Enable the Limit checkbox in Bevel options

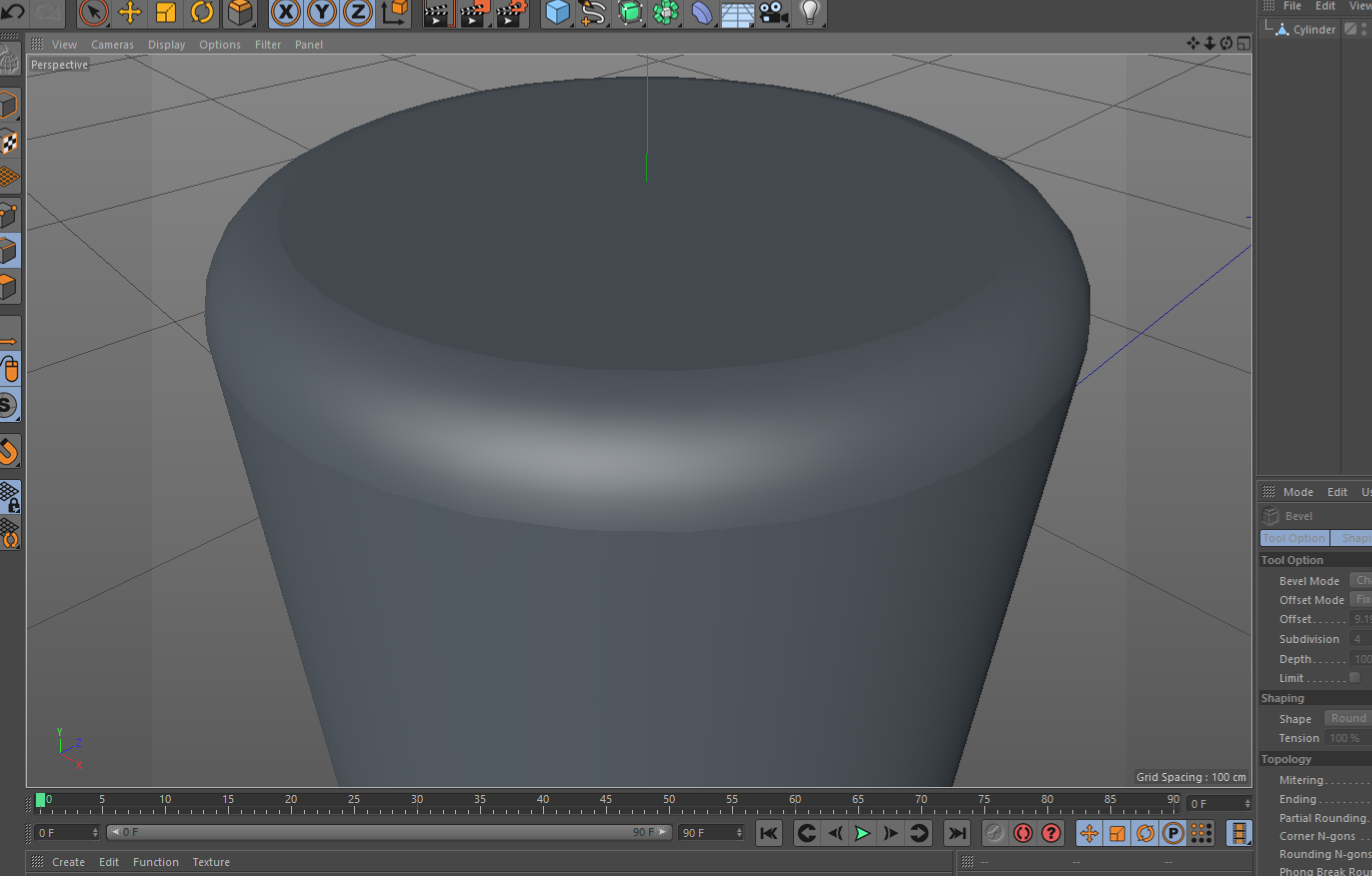tap(1355, 677)
